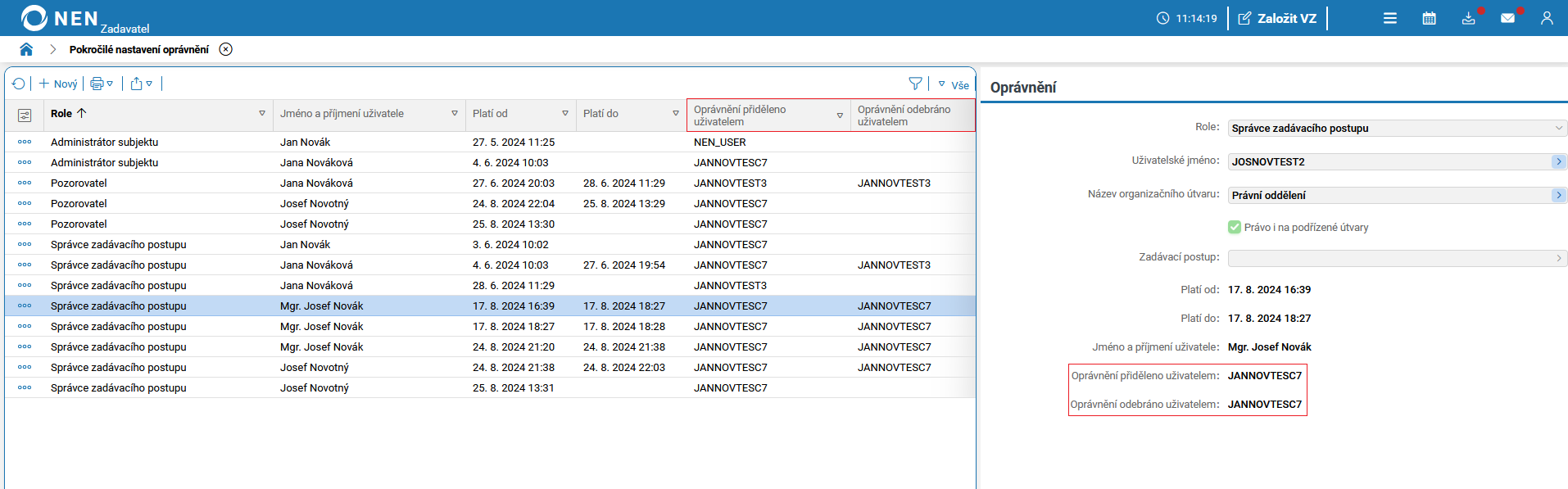The image size is (1568, 489).
Task: Open the messages envelope icon
Action: tap(1507, 18)
